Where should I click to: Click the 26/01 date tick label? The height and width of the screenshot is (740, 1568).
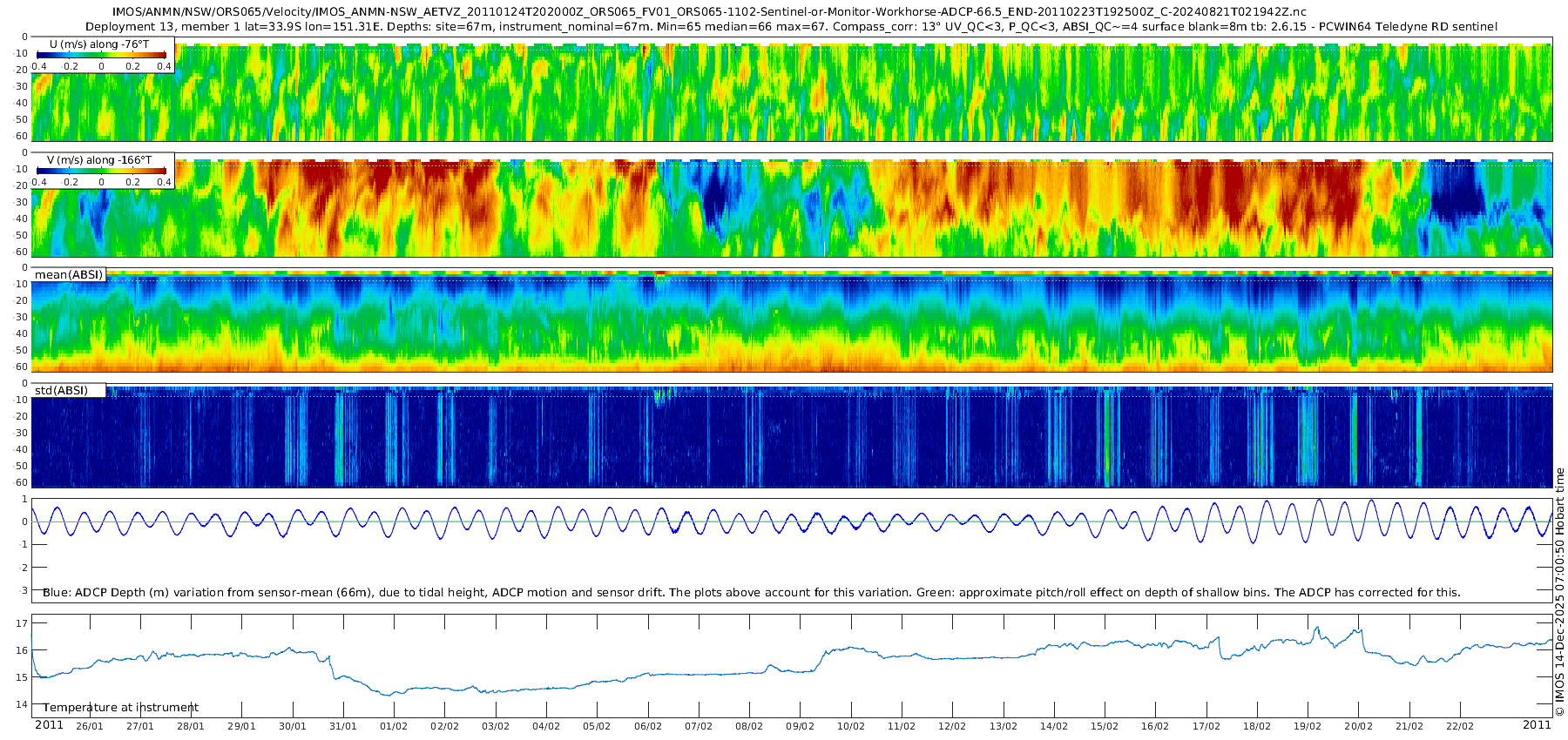click(90, 726)
